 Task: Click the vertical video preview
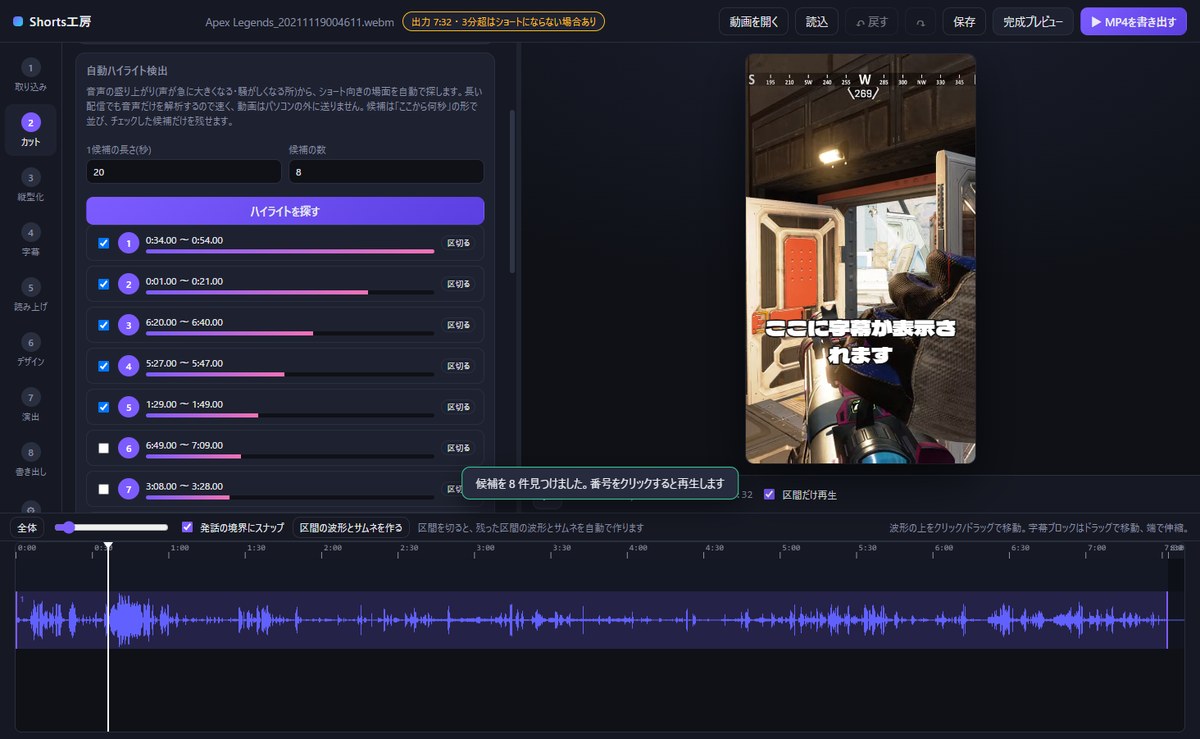coord(860,258)
